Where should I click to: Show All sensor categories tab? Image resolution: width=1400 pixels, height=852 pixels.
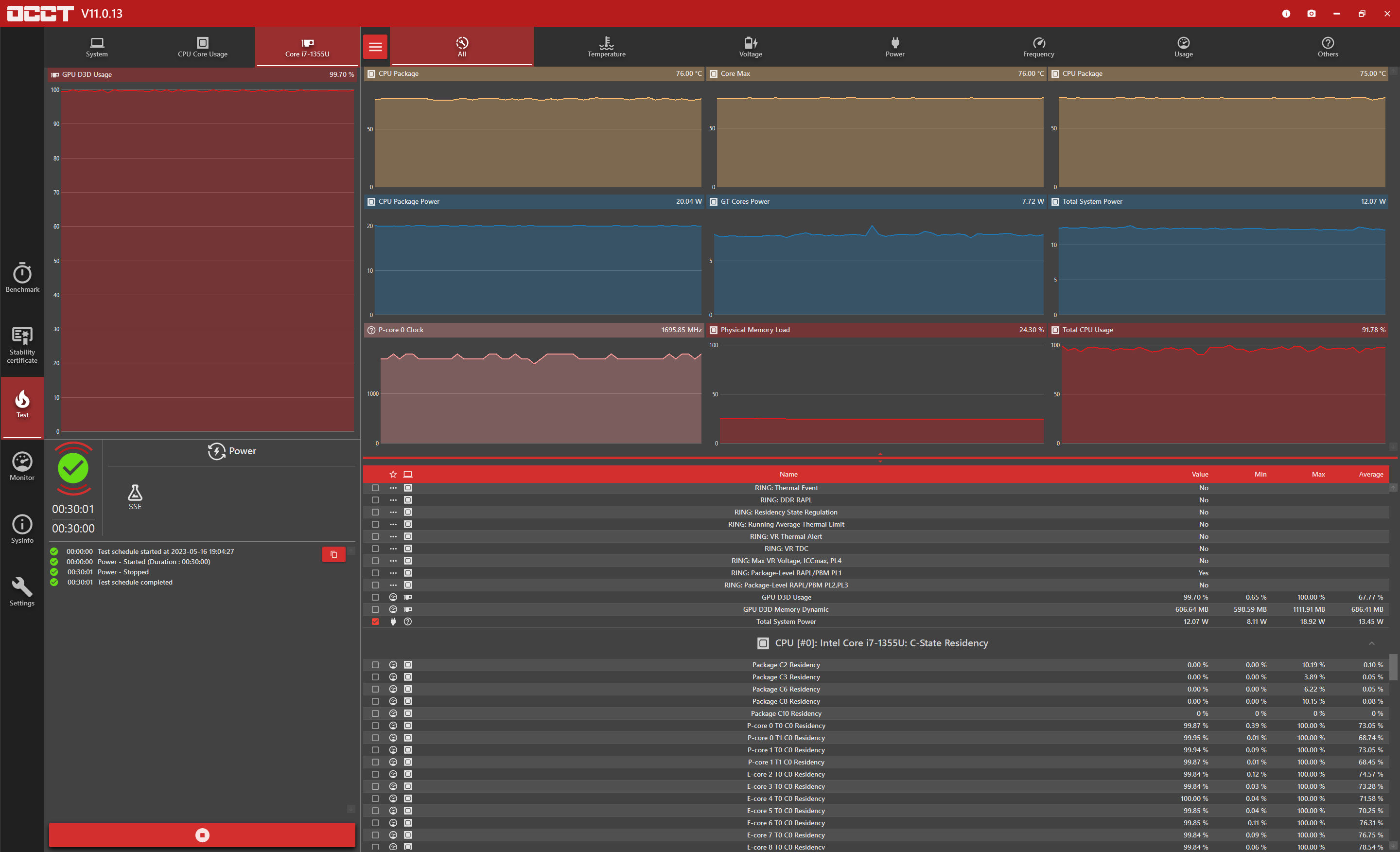[462, 47]
